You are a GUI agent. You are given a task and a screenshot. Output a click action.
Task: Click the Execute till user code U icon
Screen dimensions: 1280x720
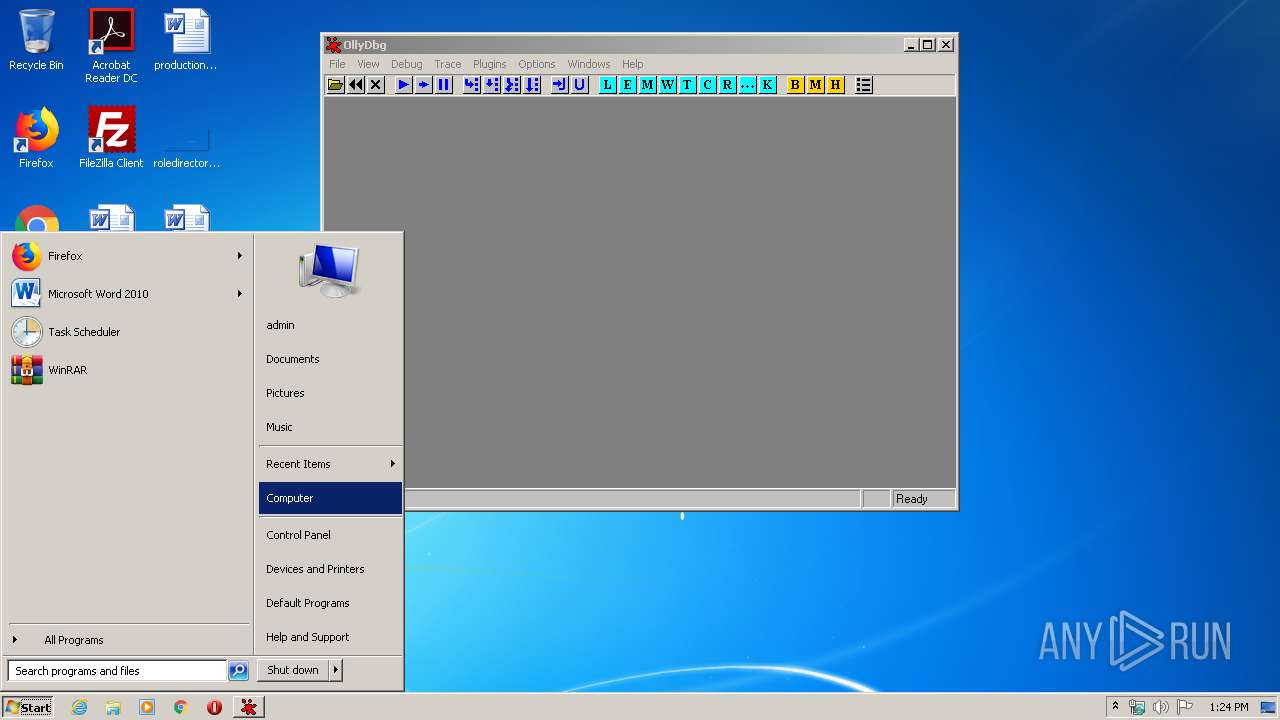tap(580, 85)
